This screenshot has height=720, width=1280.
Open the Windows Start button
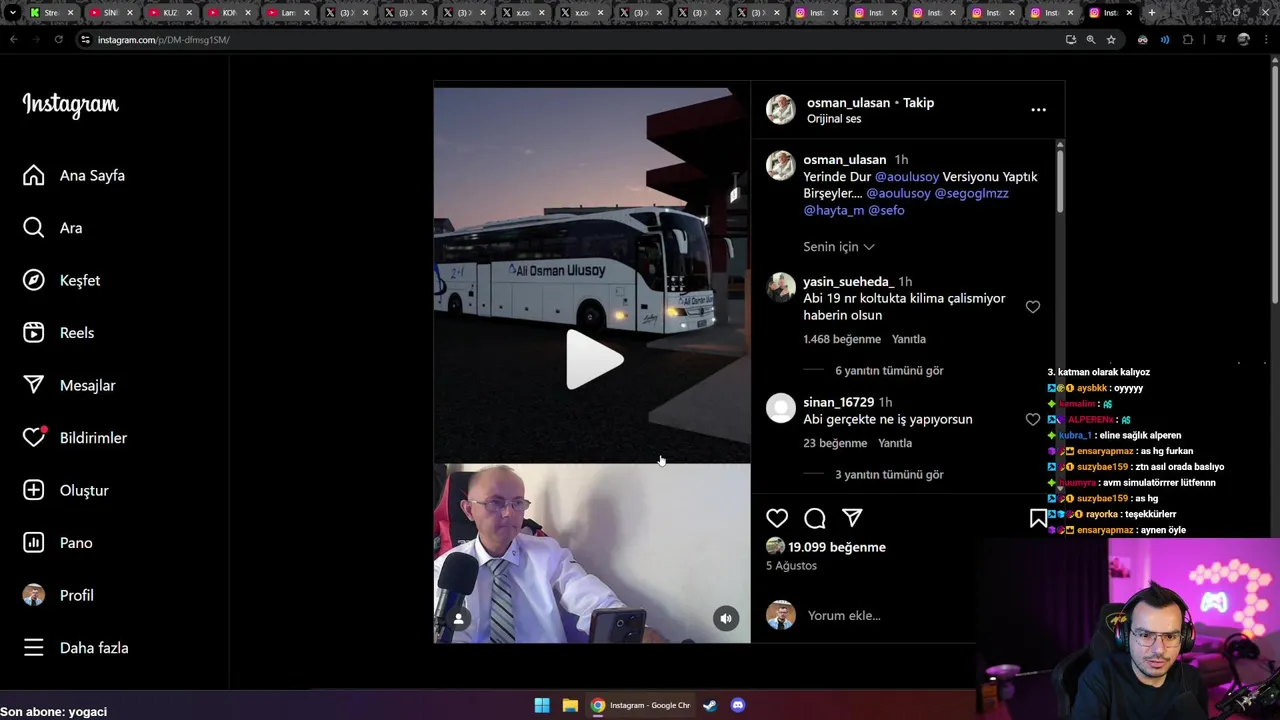click(542, 705)
